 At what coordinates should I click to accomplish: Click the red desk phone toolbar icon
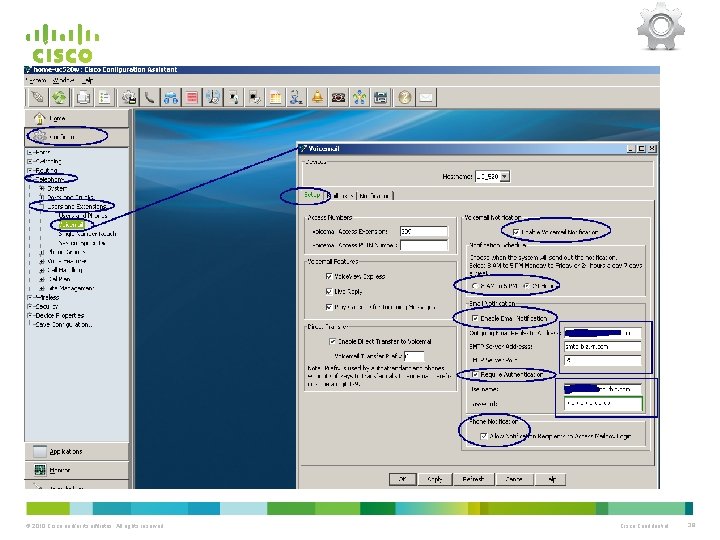pos(338,97)
